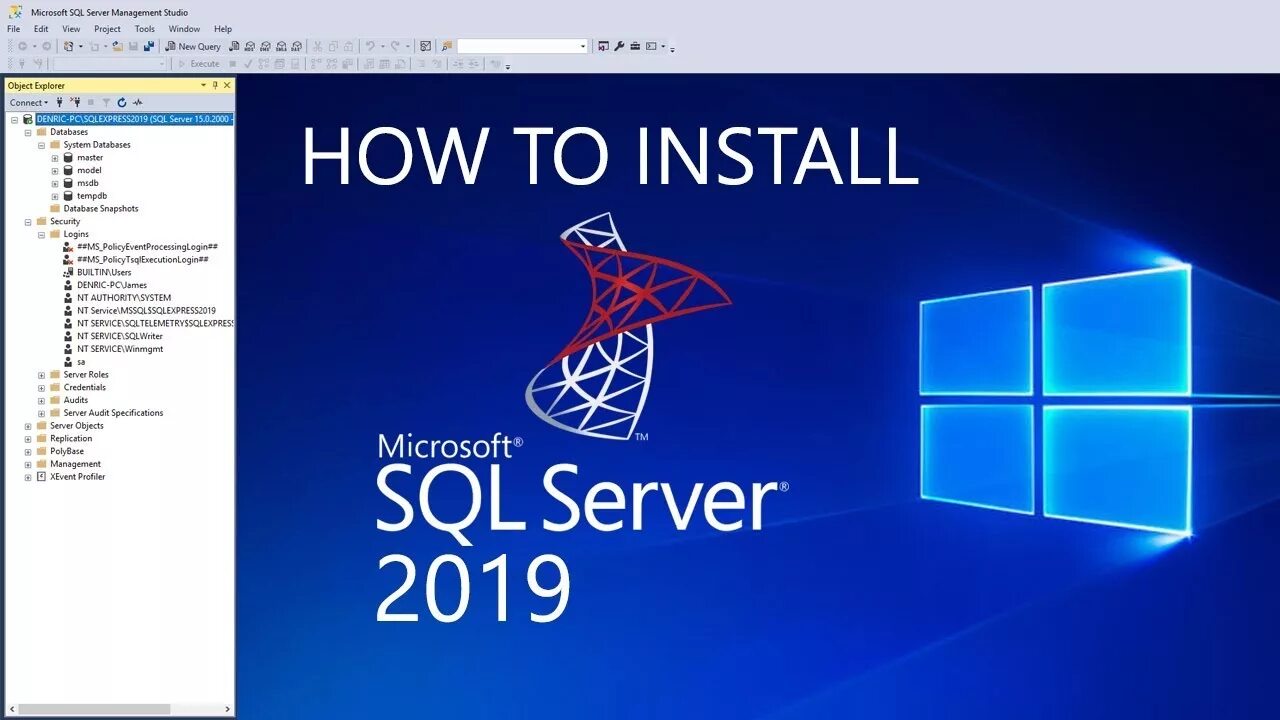This screenshot has width=1280, height=720.
Task: Pin the Object Explorer panel
Action: coord(215,85)
